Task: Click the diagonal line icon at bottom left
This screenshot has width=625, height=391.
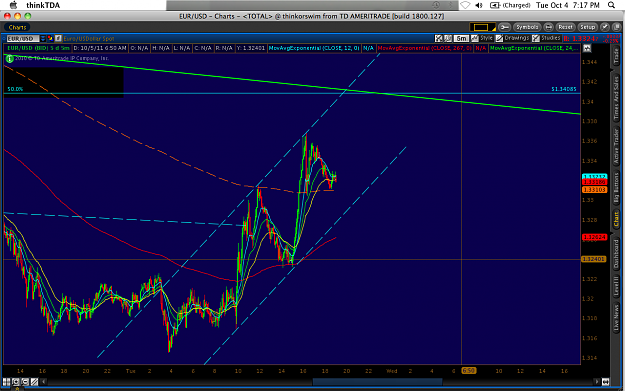Action: click(x=34, y=382)
